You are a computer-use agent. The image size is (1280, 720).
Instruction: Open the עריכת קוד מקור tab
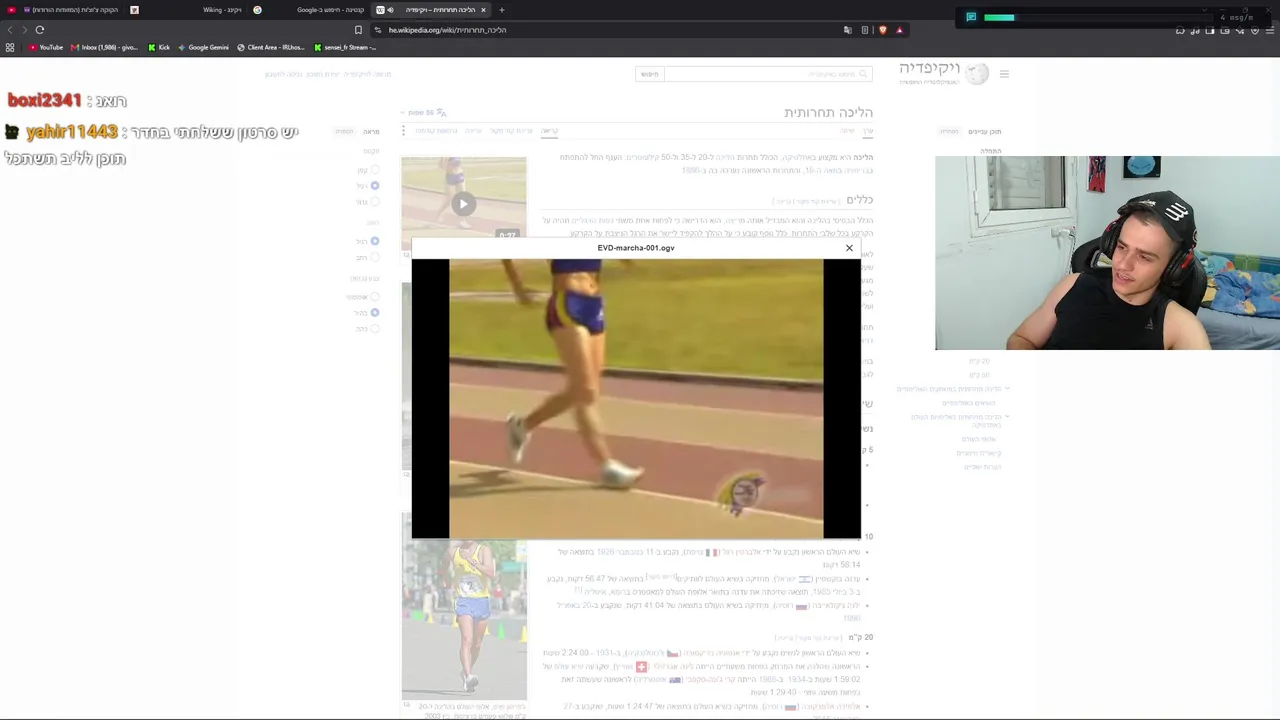pyautogui.click(x=512, y=131)
